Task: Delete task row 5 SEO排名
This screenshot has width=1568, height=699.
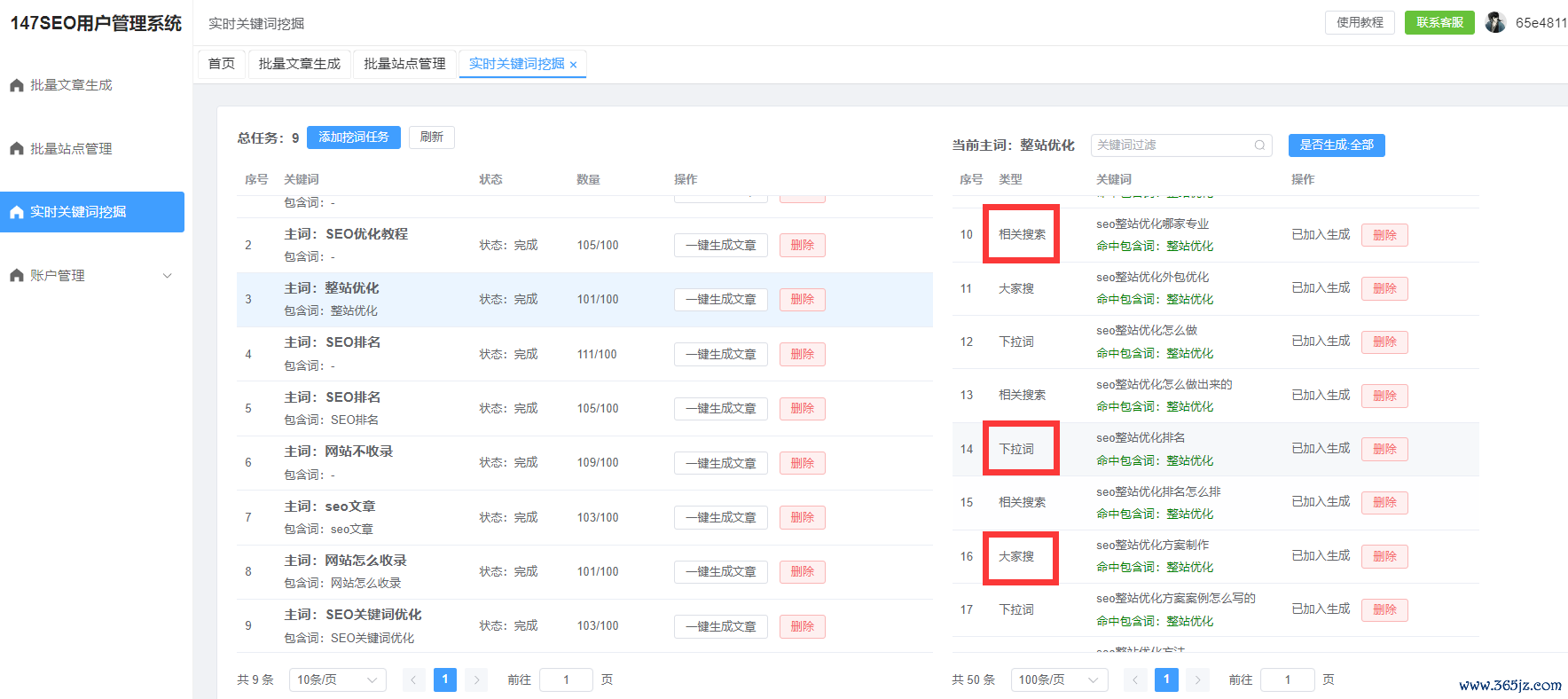Action: (803, 409)
